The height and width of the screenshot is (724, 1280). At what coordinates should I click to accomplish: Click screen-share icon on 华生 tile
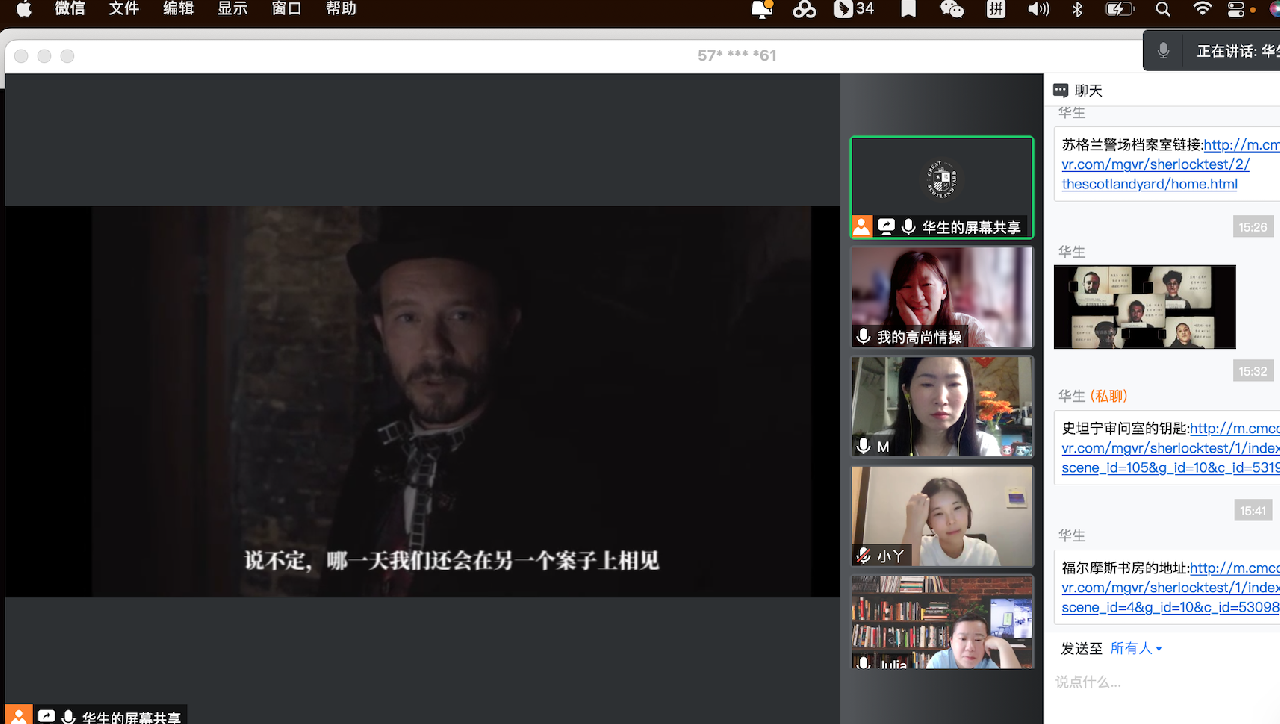pyautogui.click(x=886, y=227)
